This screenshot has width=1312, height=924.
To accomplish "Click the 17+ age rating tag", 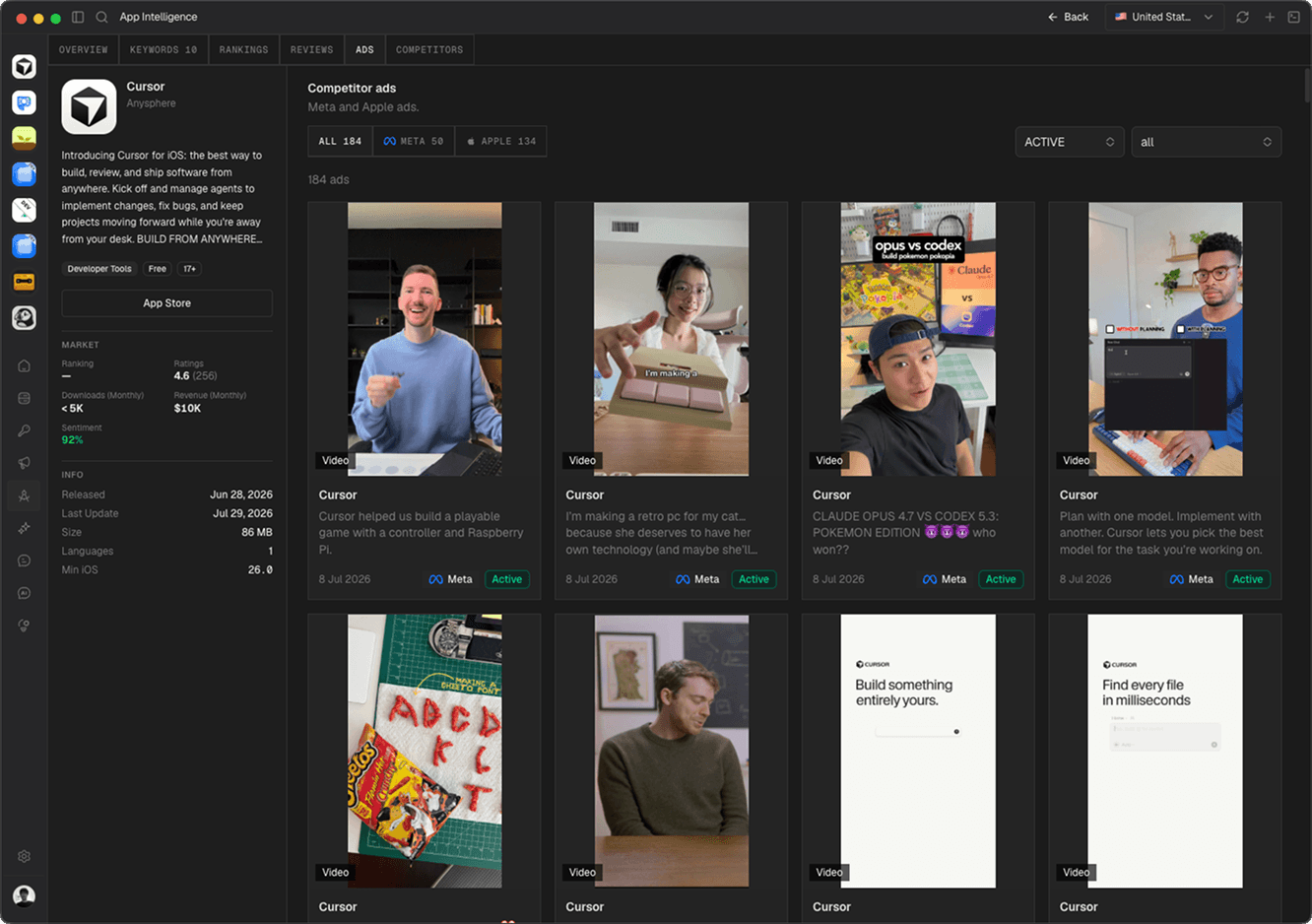I will point(189,269).
